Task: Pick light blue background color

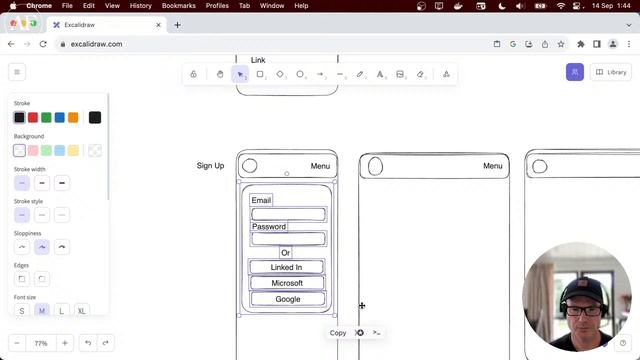Action: tap(60, 151)
